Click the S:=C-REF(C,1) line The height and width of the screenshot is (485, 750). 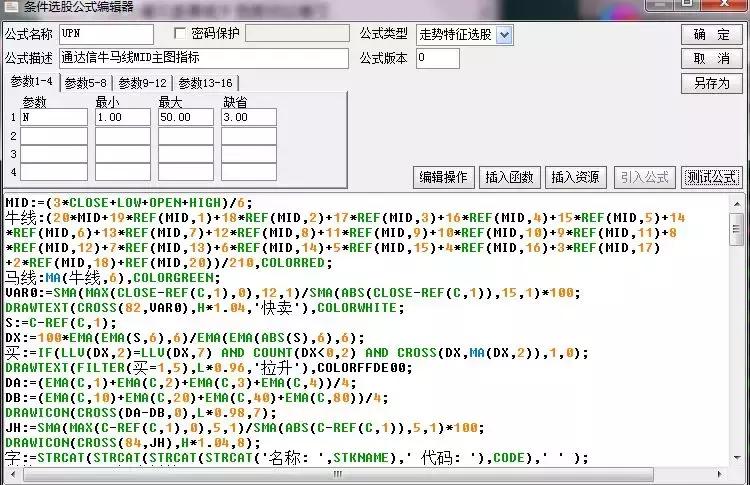[x=61, y=323]
